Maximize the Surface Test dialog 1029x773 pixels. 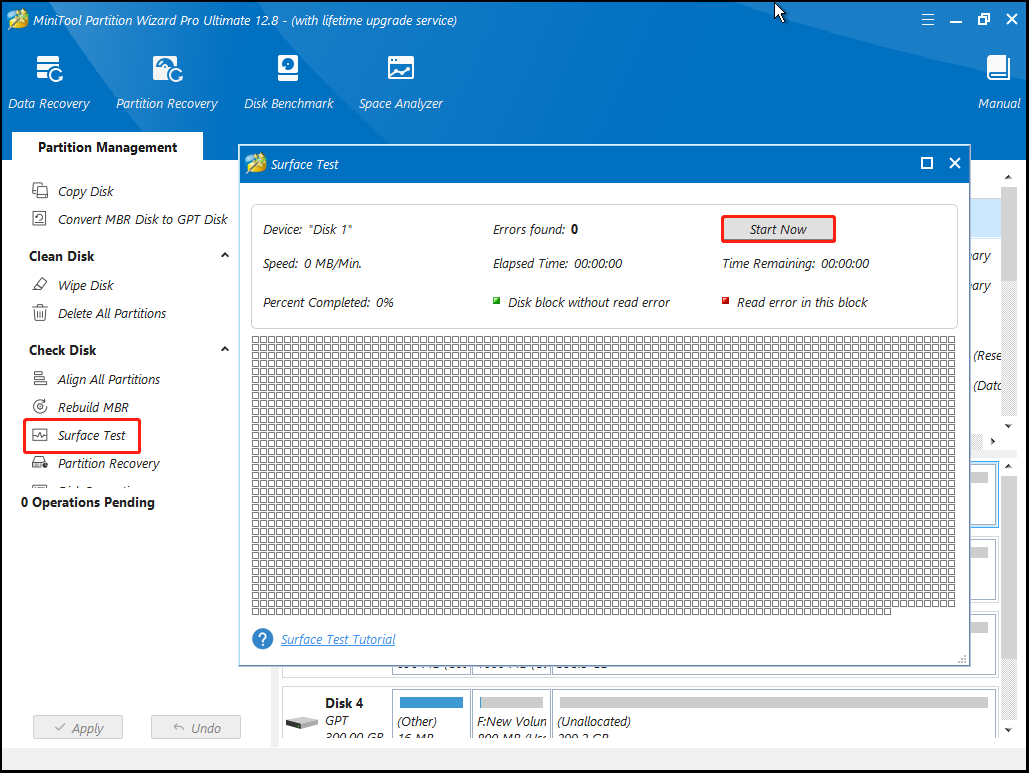[x=927, y=163]
